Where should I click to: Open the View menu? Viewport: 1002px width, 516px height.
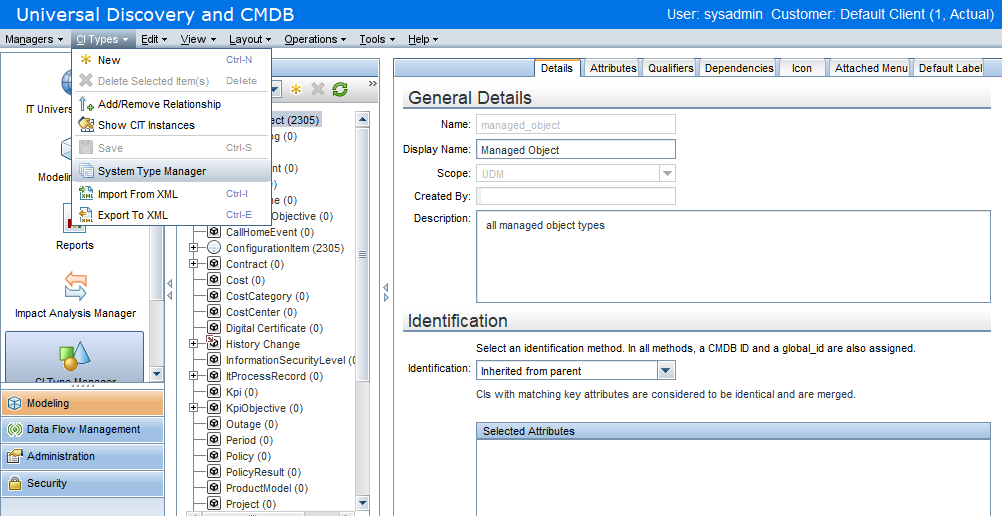point(198,39)
